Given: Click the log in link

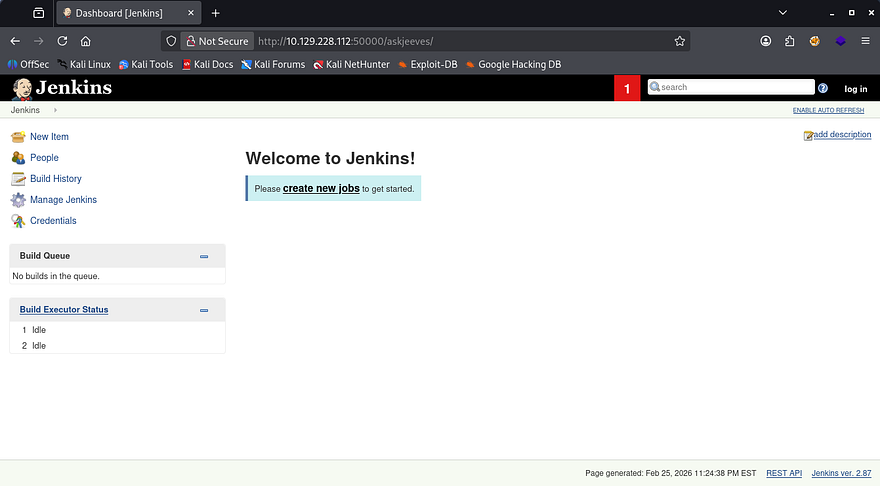Looking at the screenshot, I should (855, 89).
